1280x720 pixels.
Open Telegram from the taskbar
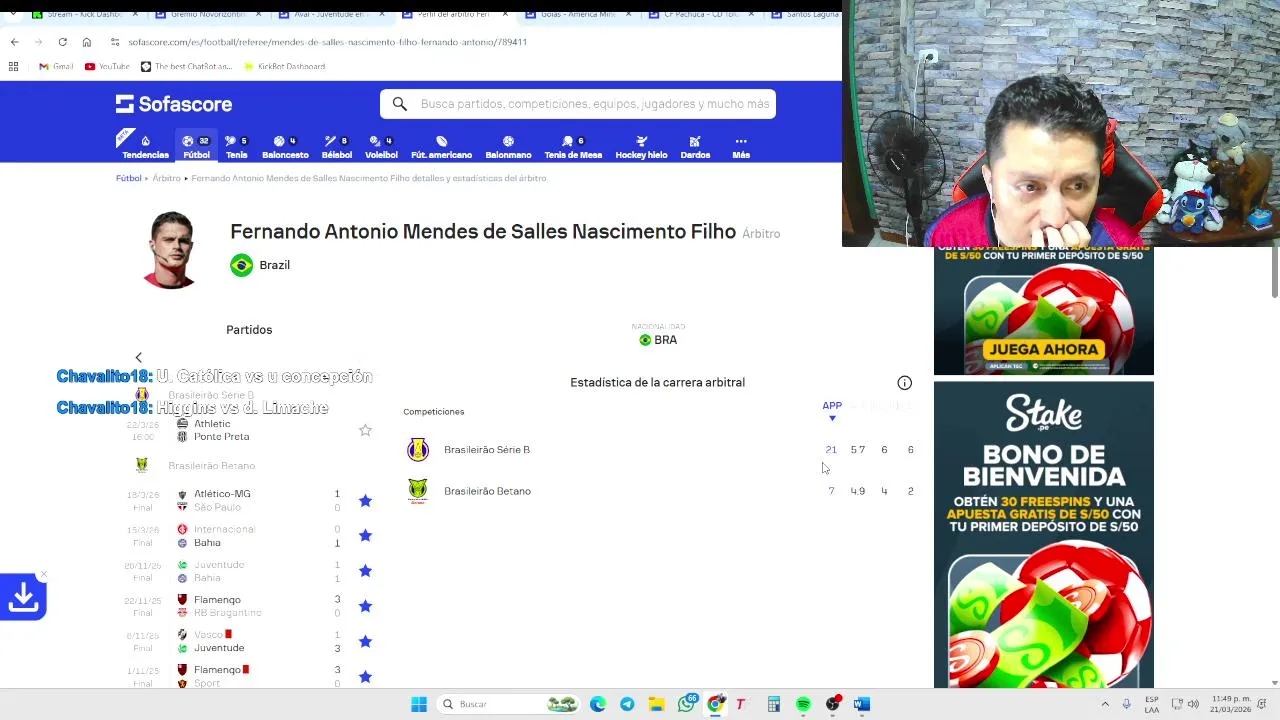(x=627, y=704)
